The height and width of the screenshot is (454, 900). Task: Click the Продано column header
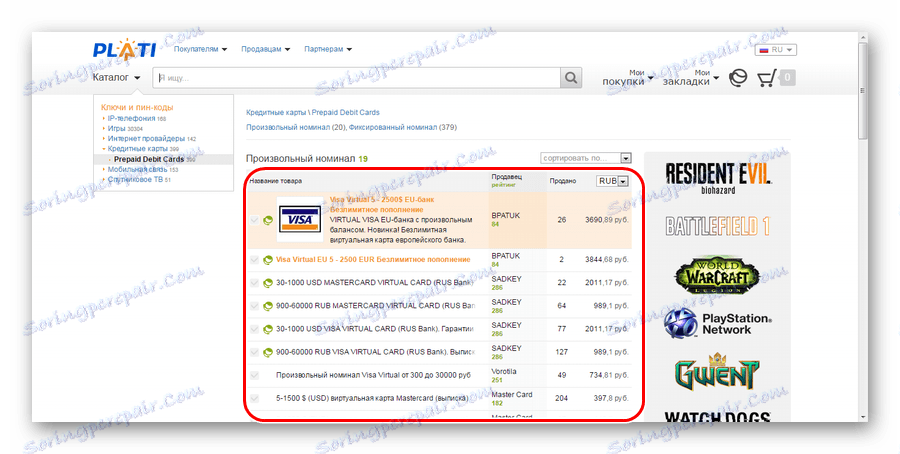(x=562, y=181)
